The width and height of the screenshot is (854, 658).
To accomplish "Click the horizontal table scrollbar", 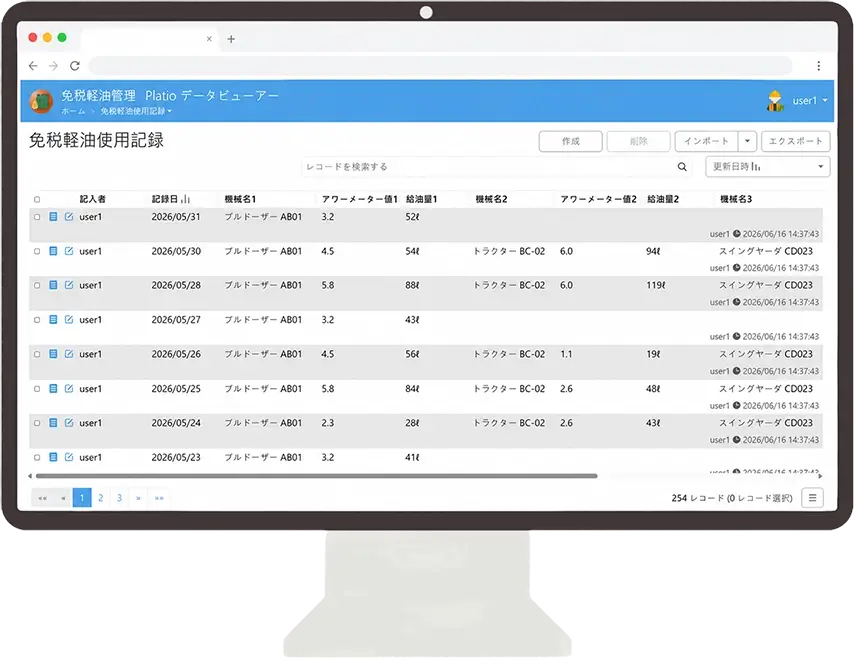I will point(316,476).
